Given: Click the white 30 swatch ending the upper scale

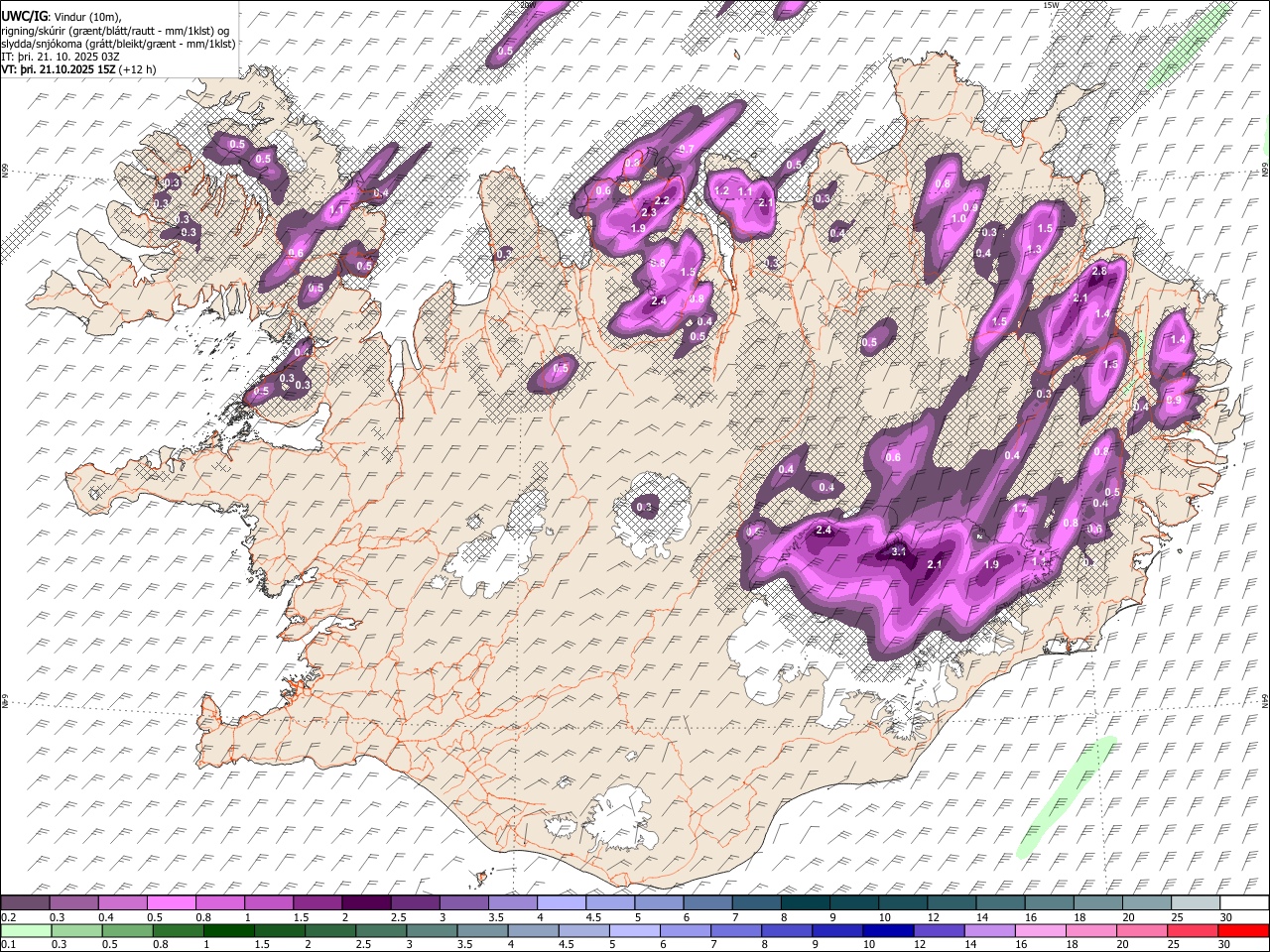Looking at the screenshot, I should point(1244,903).
